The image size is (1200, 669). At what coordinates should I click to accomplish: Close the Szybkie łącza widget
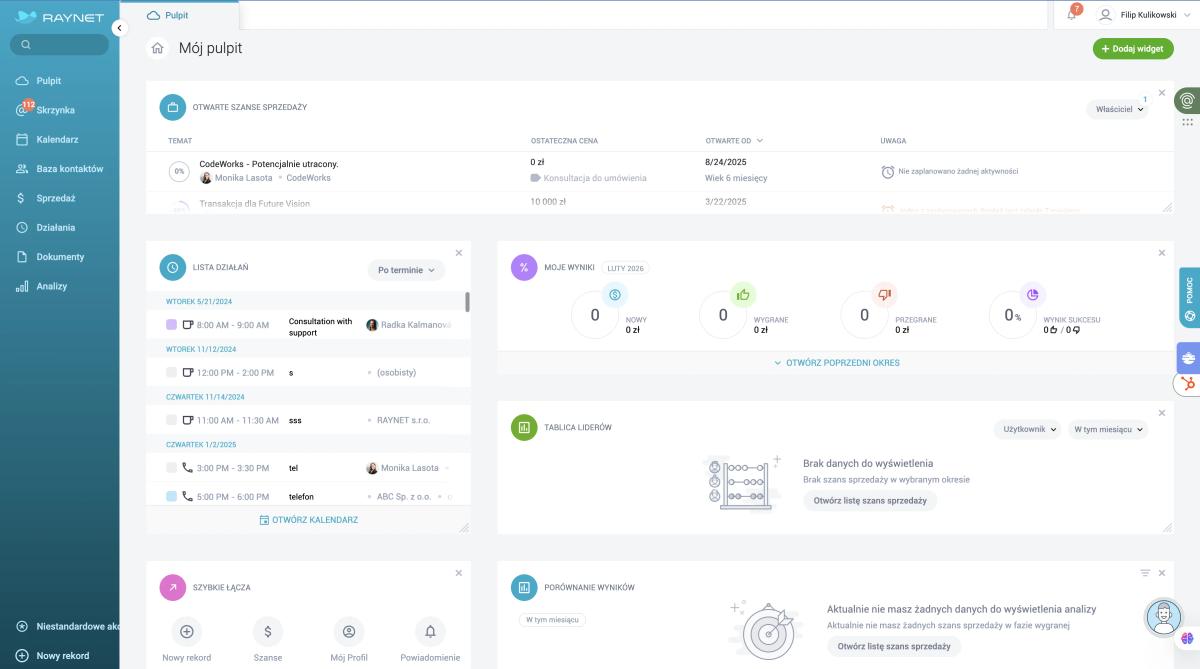click(459, 573)
